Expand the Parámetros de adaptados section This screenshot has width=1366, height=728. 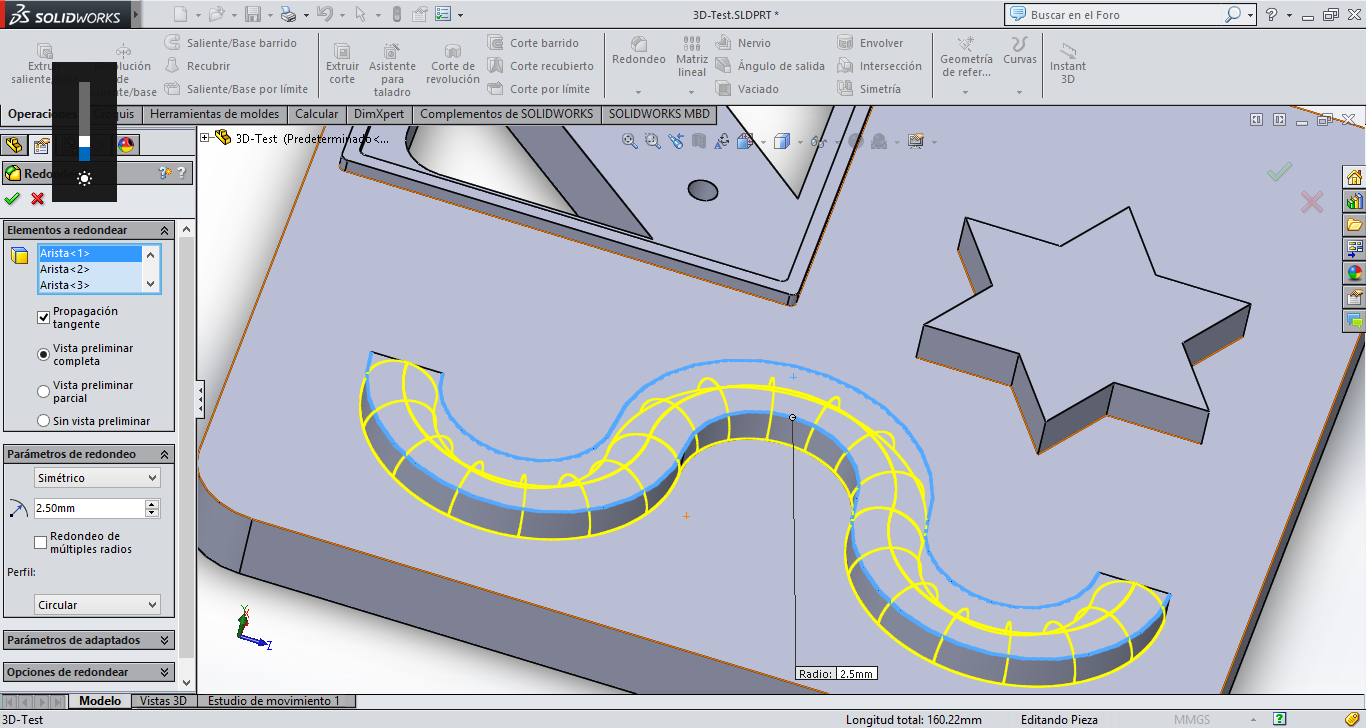(165, 640)
